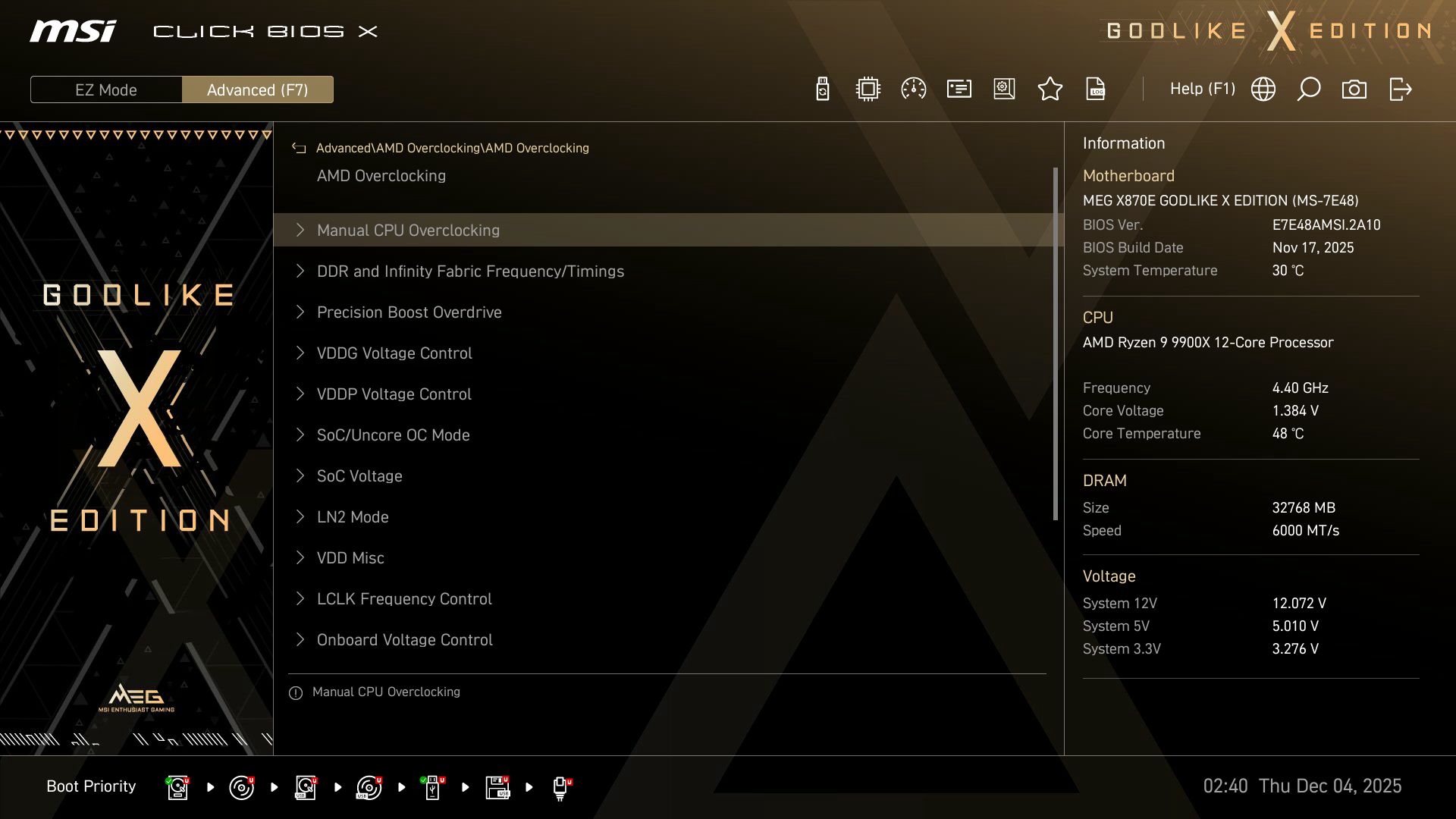Take a screenshot with the camera icon
The height and width of the screenshot is (819, 1456).
(x=1354, y=89)
